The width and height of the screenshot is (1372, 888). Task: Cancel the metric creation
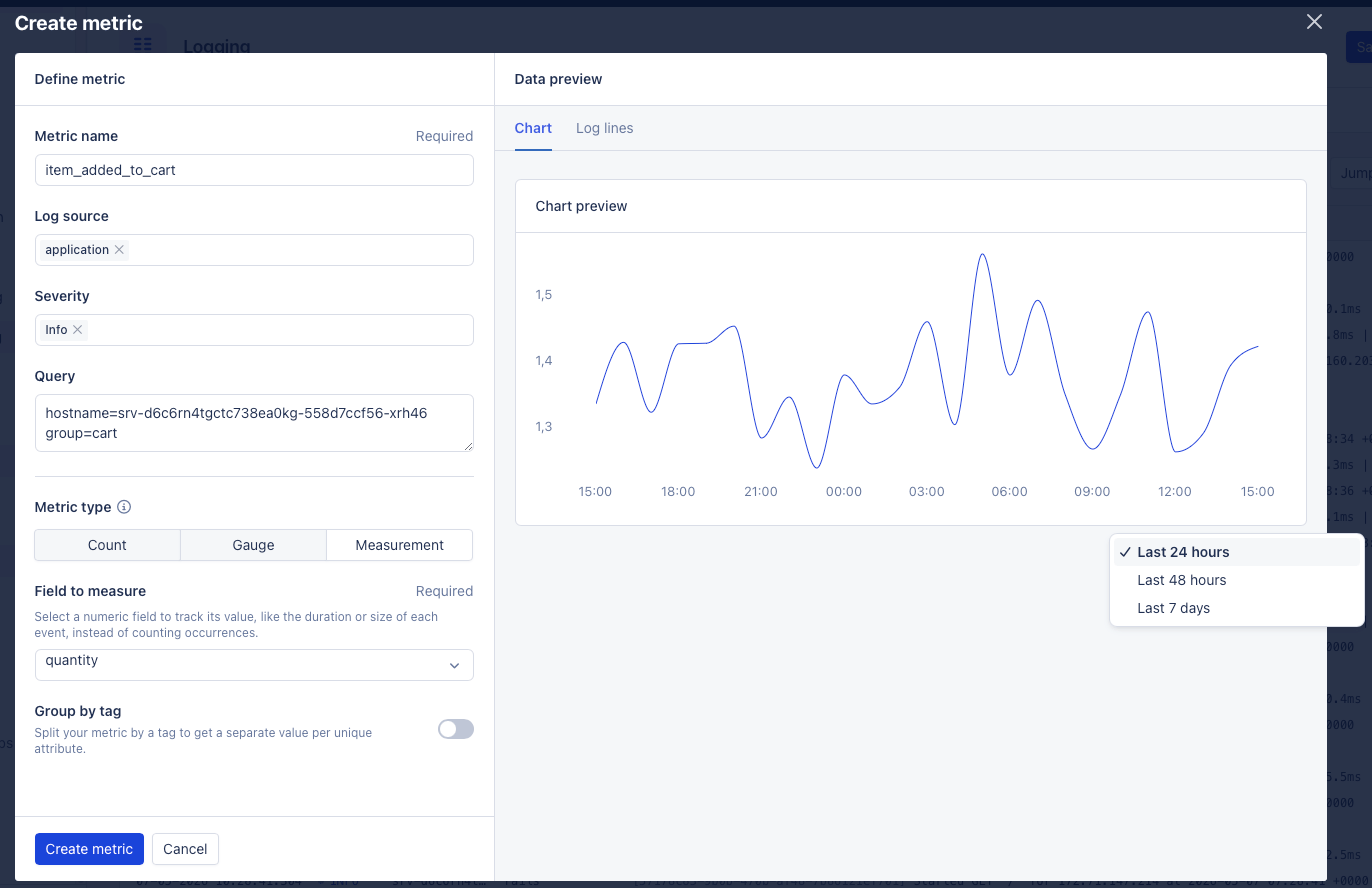tap(185, 849)
